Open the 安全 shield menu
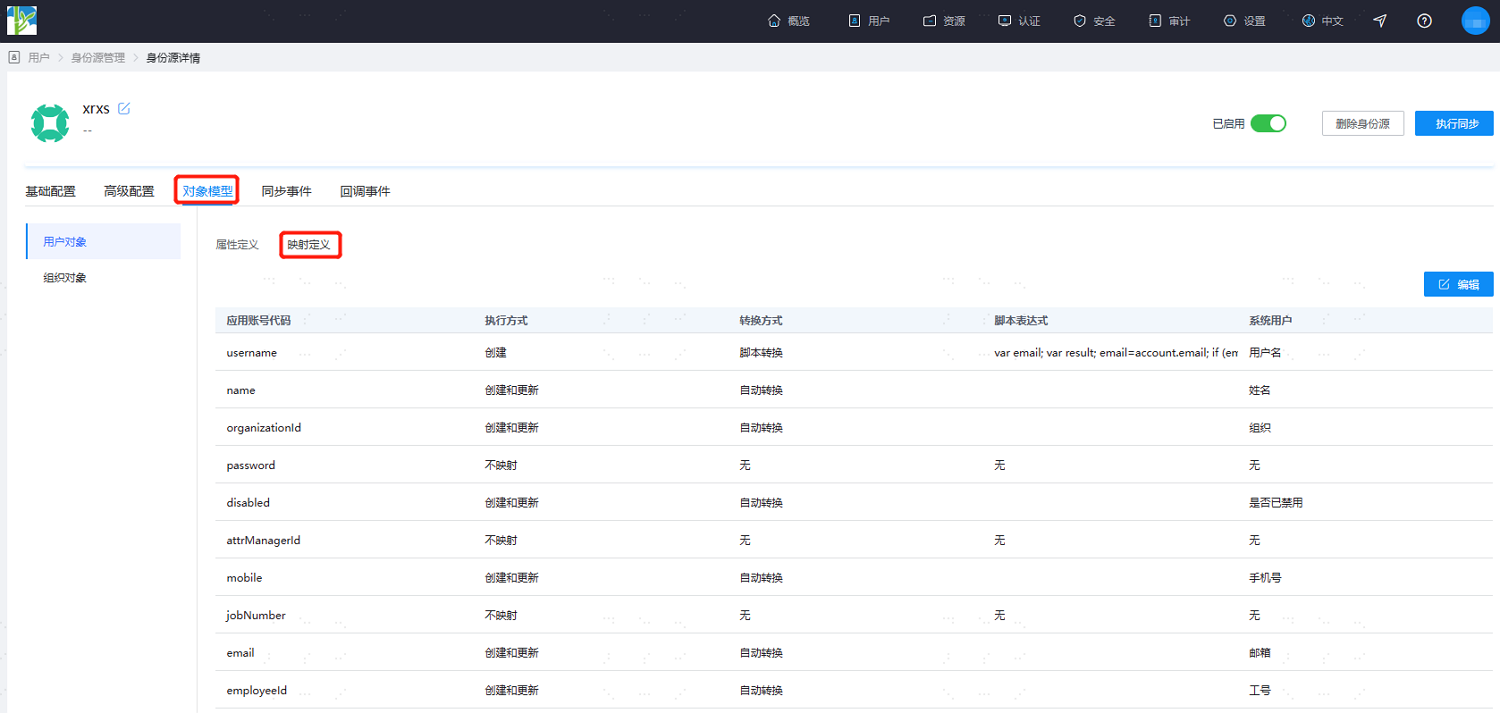1500x713 pixels. pyautogui.click(x=1094, y=21)
